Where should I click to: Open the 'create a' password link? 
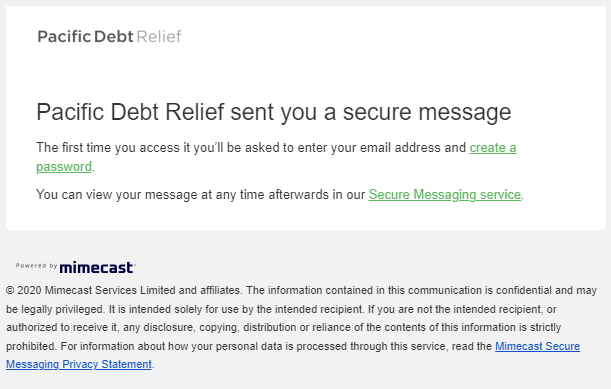point(493,148)
